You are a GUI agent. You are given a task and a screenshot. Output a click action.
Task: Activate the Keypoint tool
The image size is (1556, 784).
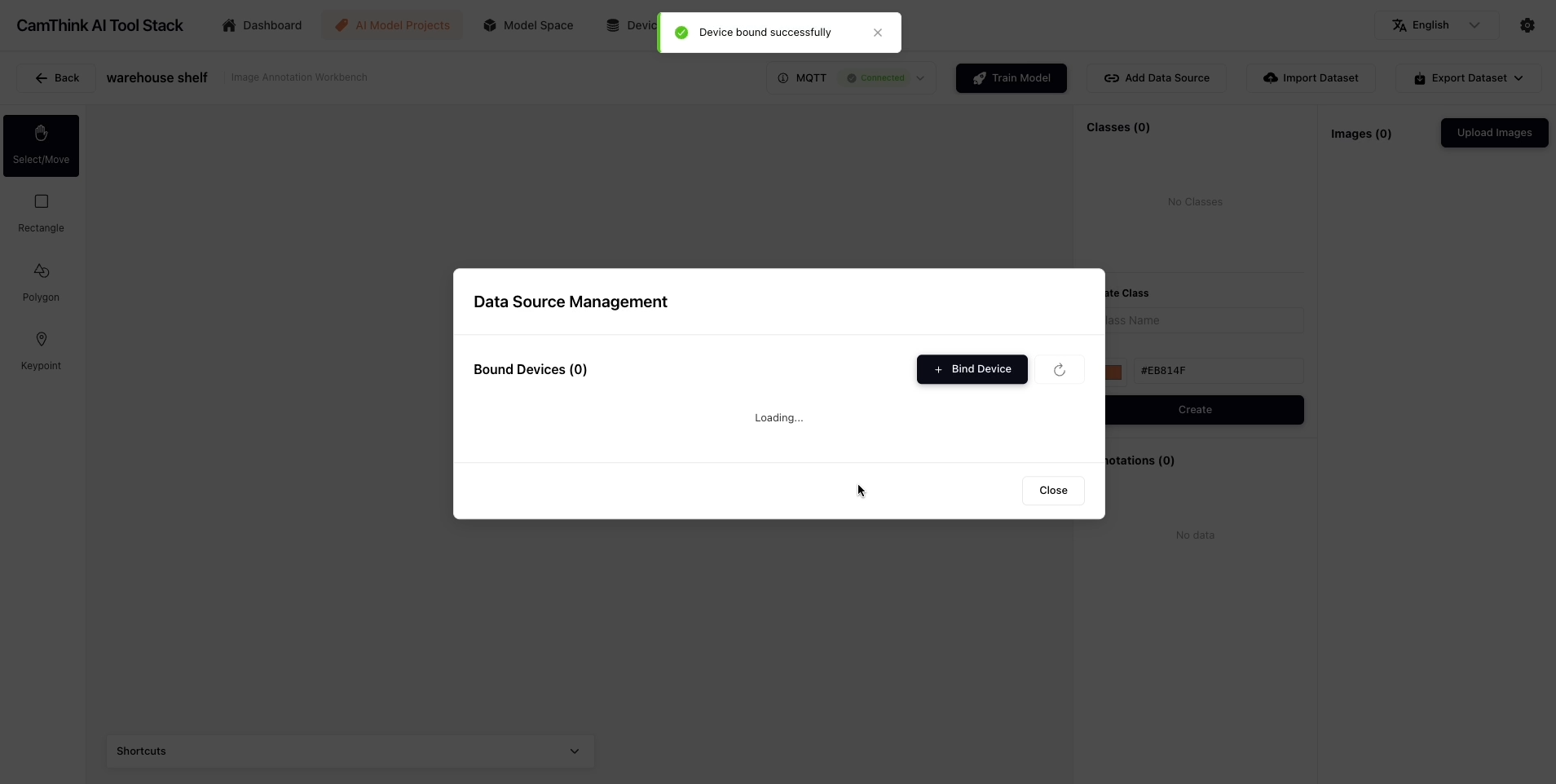pyautogui.click(x=41, y=350)
